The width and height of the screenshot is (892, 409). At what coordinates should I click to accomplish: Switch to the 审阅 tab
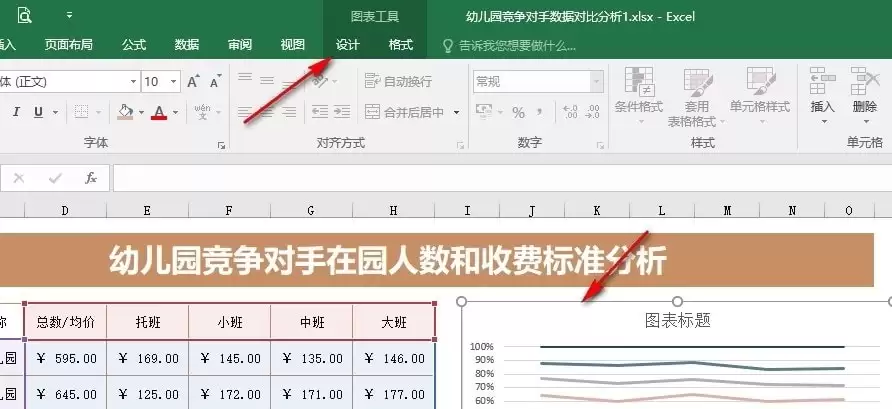pos(239,44)
